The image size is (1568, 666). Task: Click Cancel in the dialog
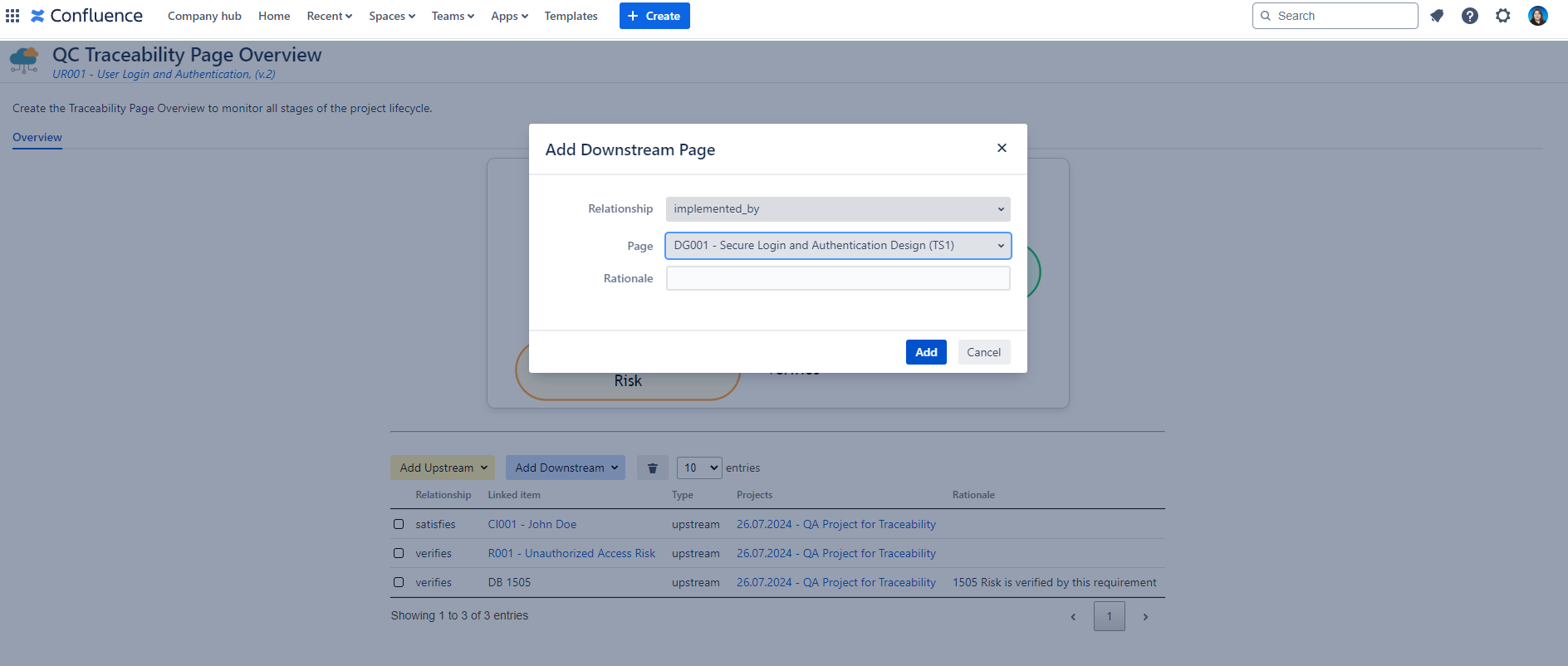click(x=983, y=352)
